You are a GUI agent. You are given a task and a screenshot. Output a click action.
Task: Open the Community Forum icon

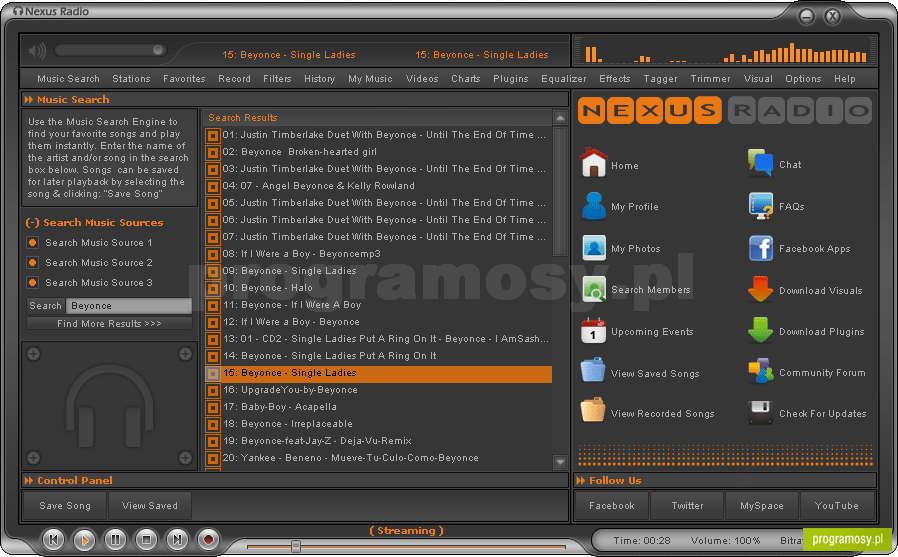click(x=761, y=372)
